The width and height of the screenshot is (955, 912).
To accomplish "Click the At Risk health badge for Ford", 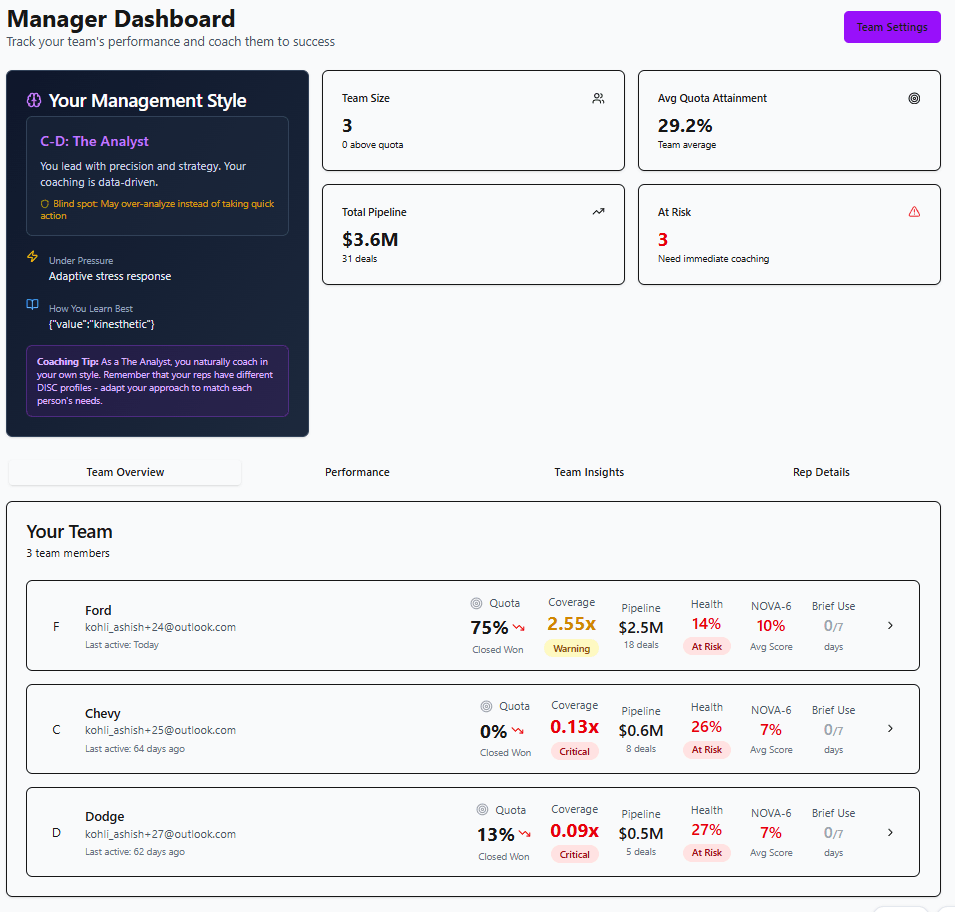I will click(x=707, y=646).
